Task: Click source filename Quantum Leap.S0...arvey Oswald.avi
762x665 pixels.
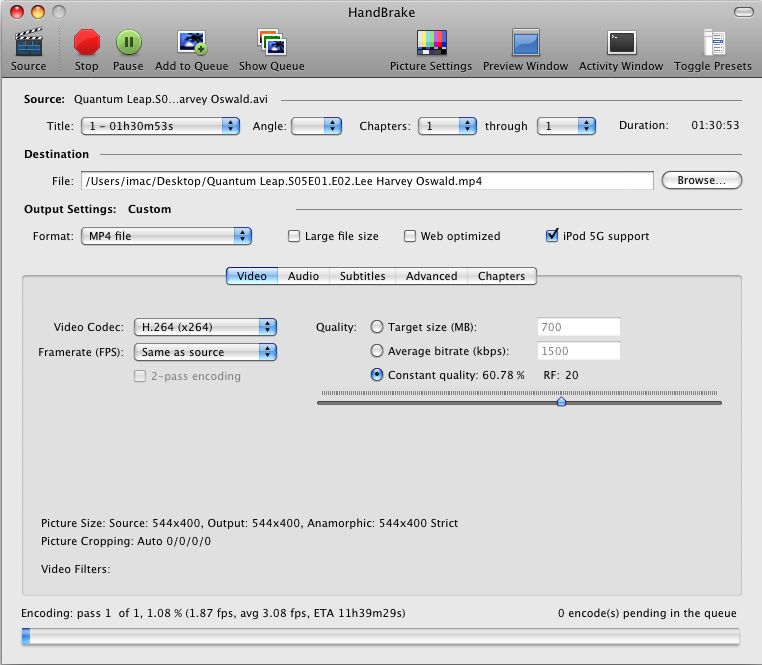Action: pyautogui.click(x=171, y=99)
